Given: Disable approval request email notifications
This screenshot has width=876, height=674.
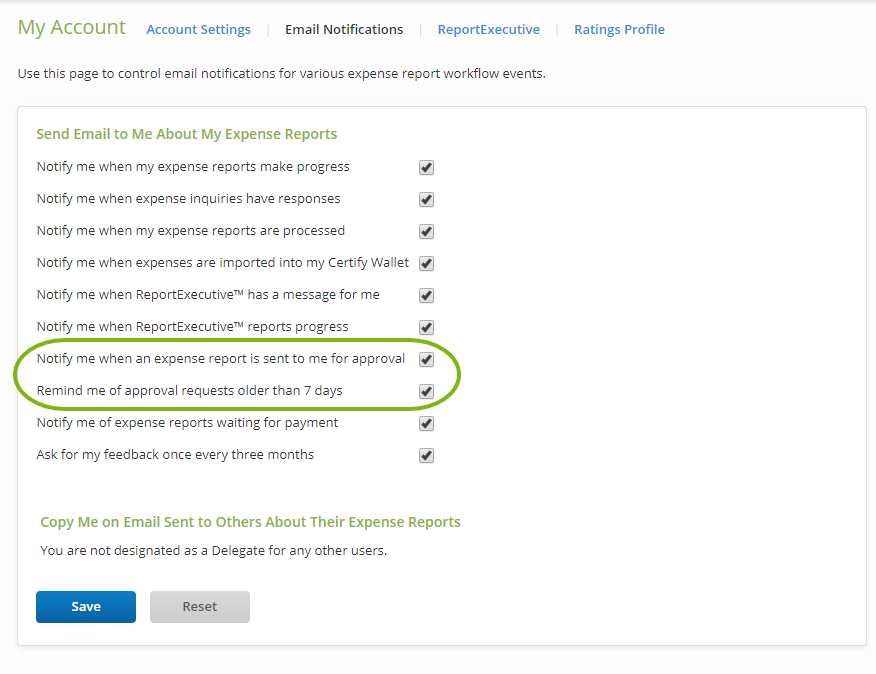Looking at the screenshot, I should (x=426, y=359).
